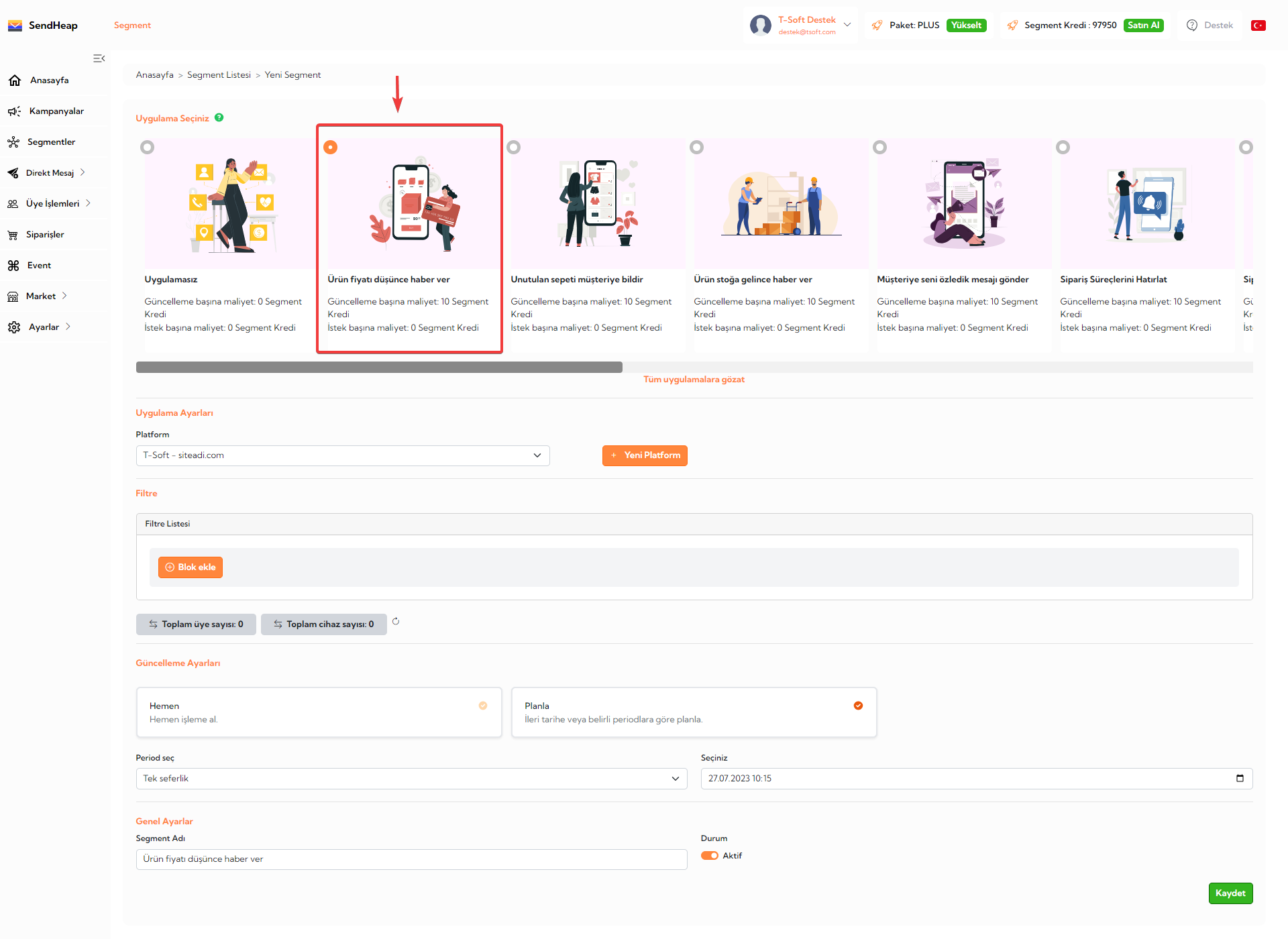Image resolution: width=1288 pixels, height=939 pixels.
Task: Click the green help icon by Uygulama Seçiniz
Action: coord(219,117)
